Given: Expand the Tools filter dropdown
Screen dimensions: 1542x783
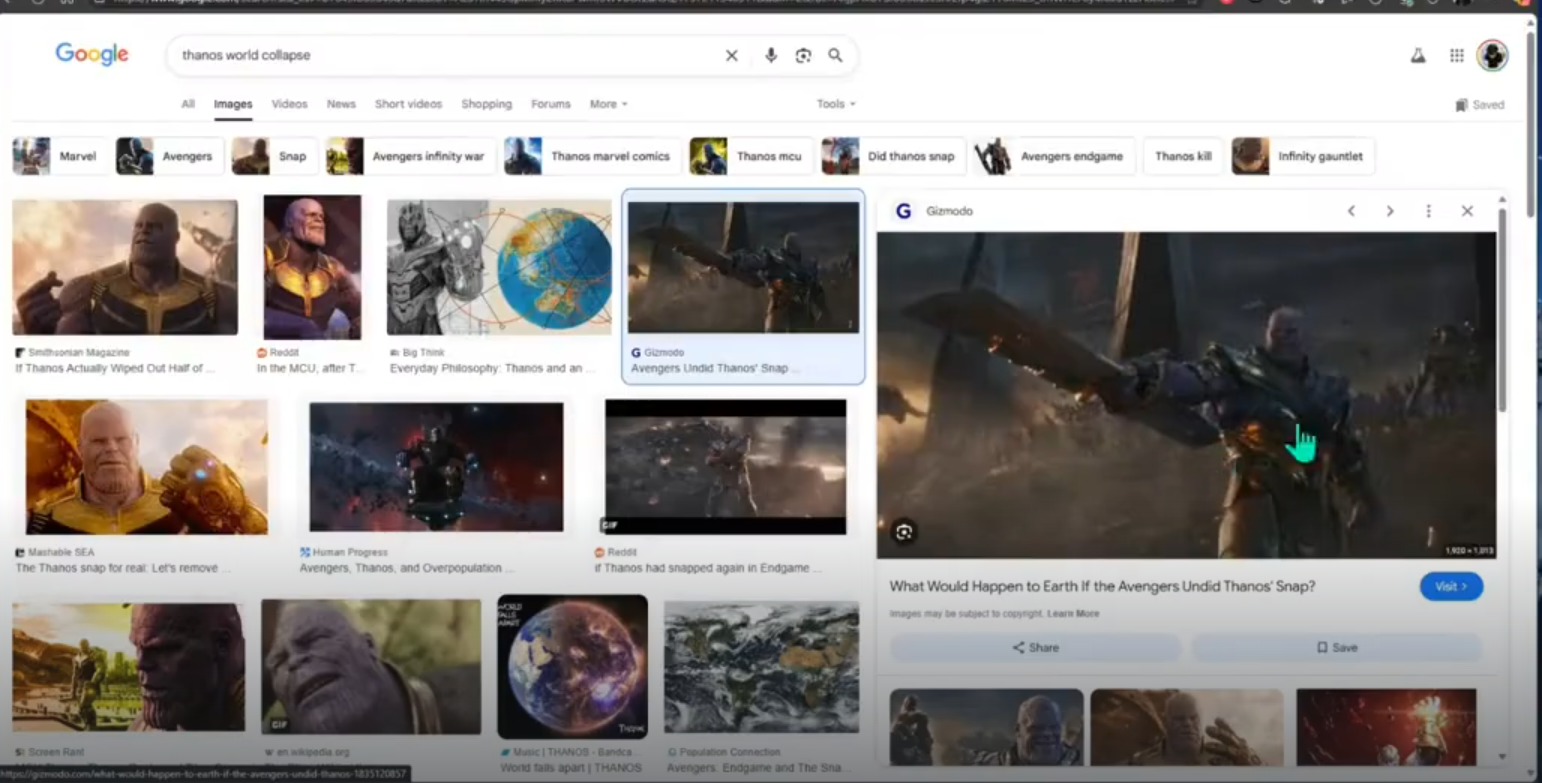Looking at the screenshot, I should pos(835,104).
